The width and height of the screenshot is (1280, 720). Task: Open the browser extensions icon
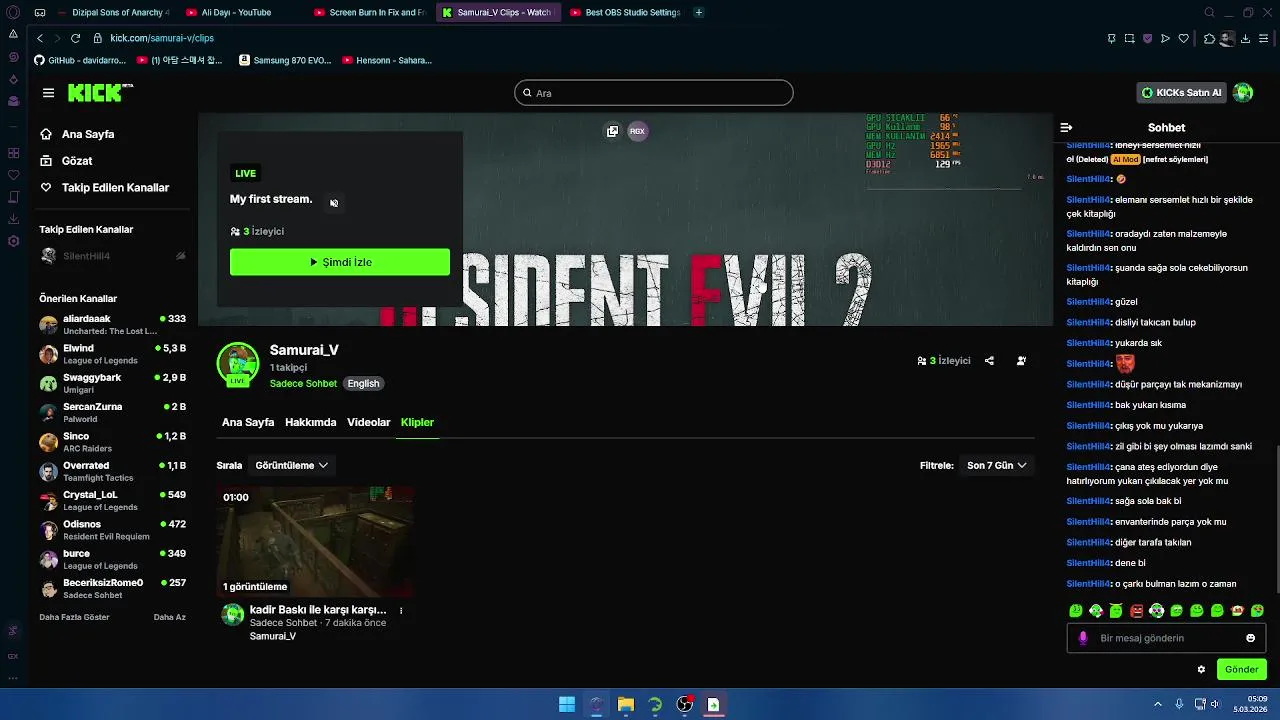click(1209, 38)
